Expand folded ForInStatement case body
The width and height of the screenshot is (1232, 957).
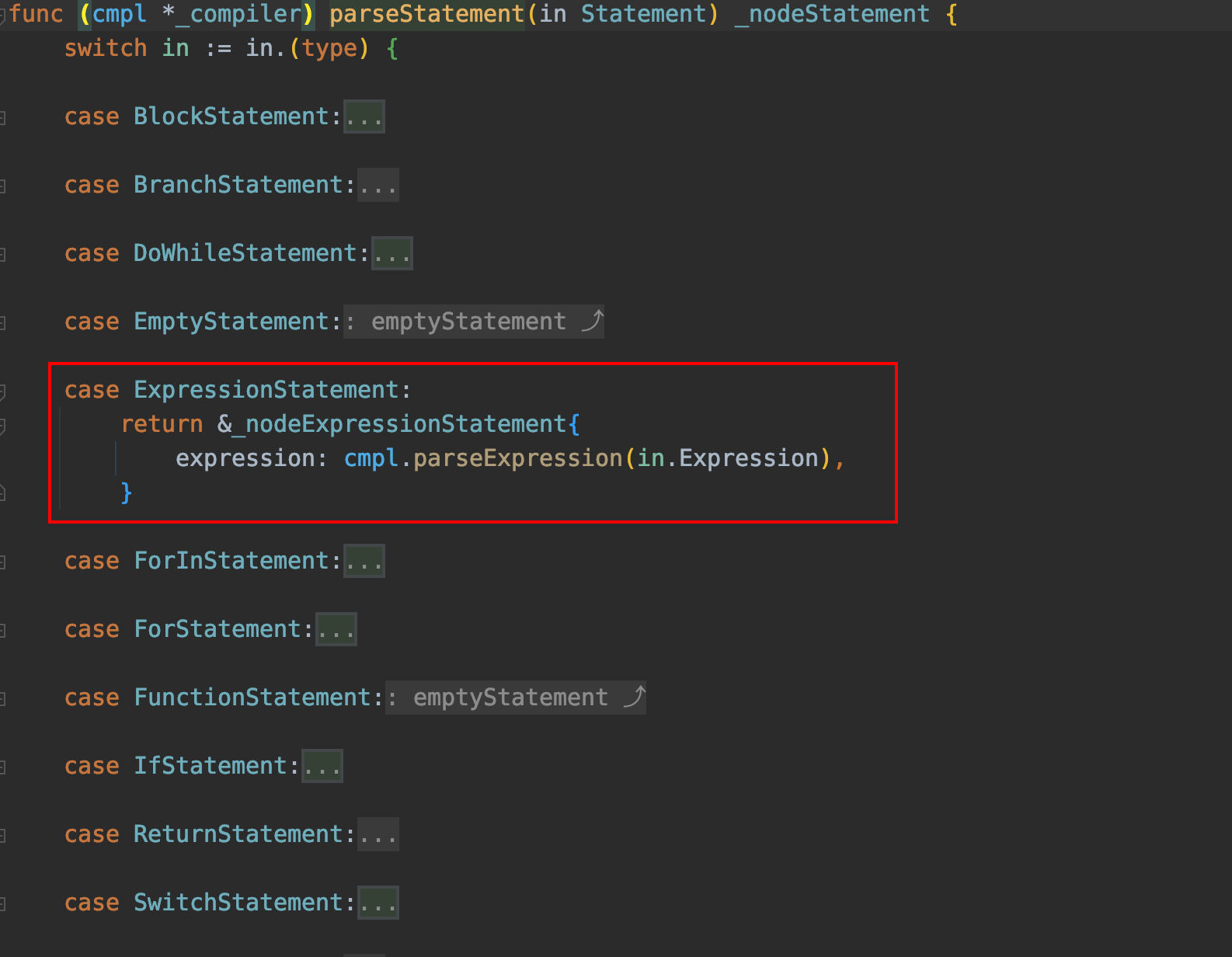pyautogui.click(x=364, y=561)
